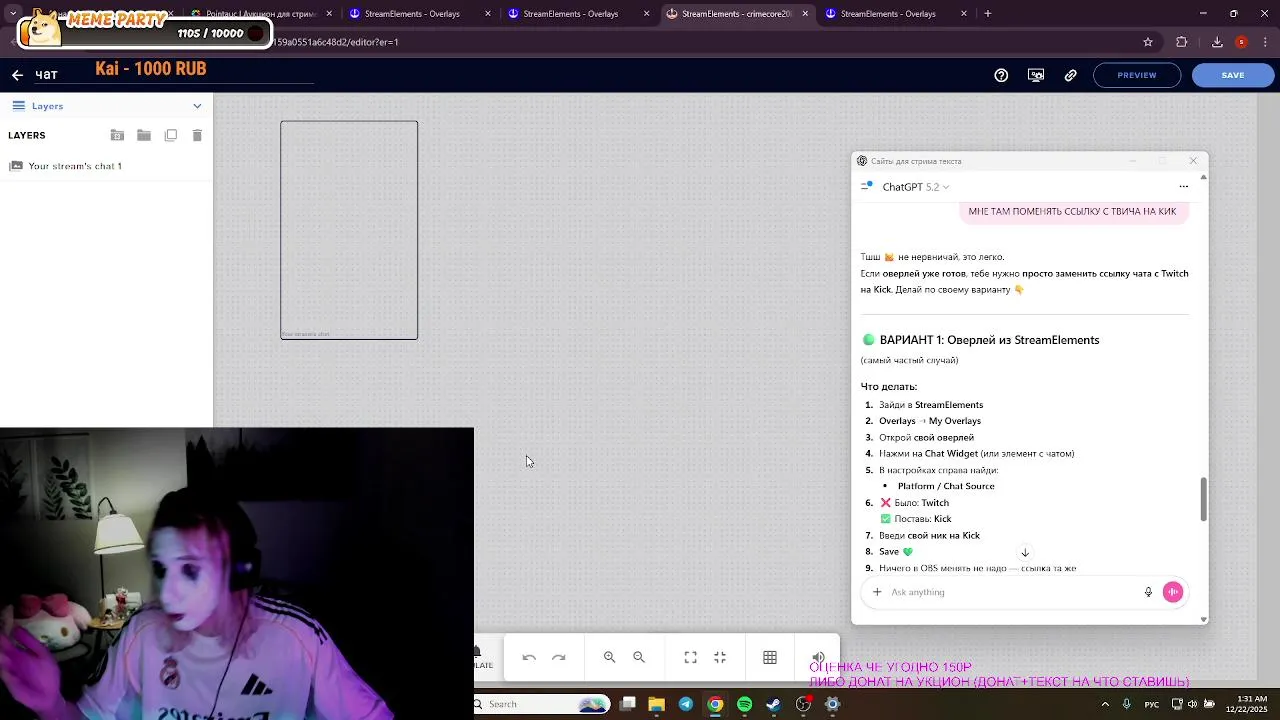Open the ChatGPT three-dots options menu

click(x=1183, y=187)
